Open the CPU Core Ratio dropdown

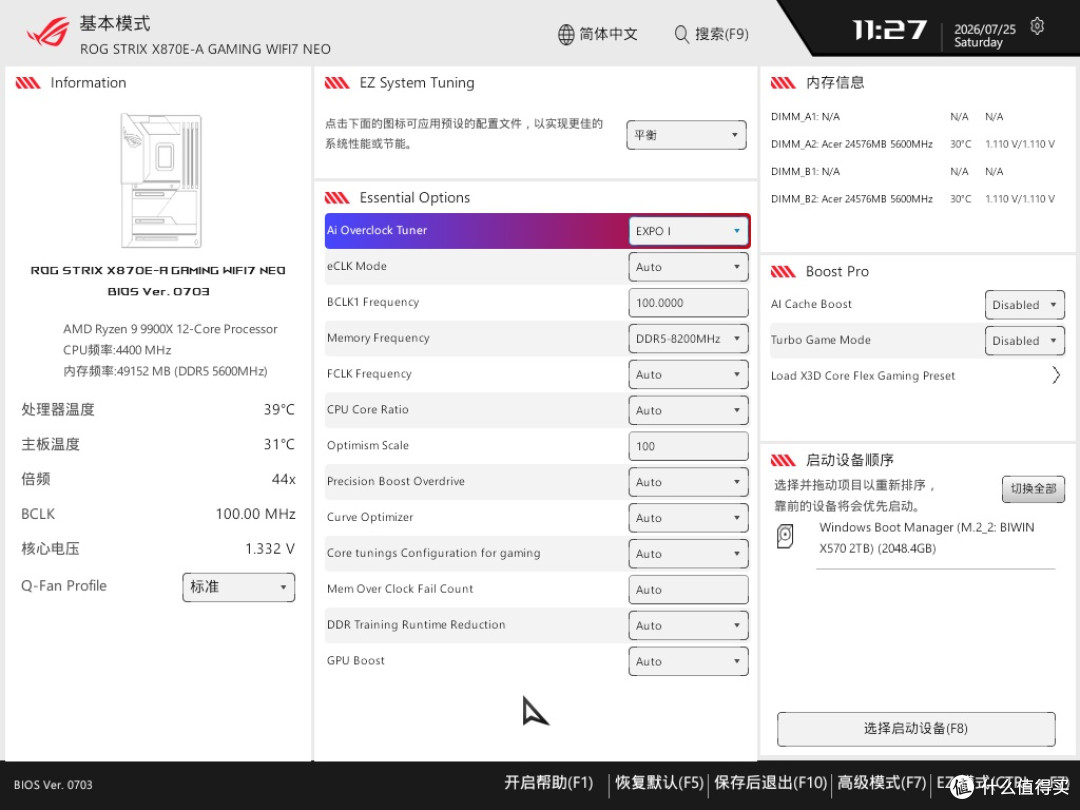coord(689,410)
